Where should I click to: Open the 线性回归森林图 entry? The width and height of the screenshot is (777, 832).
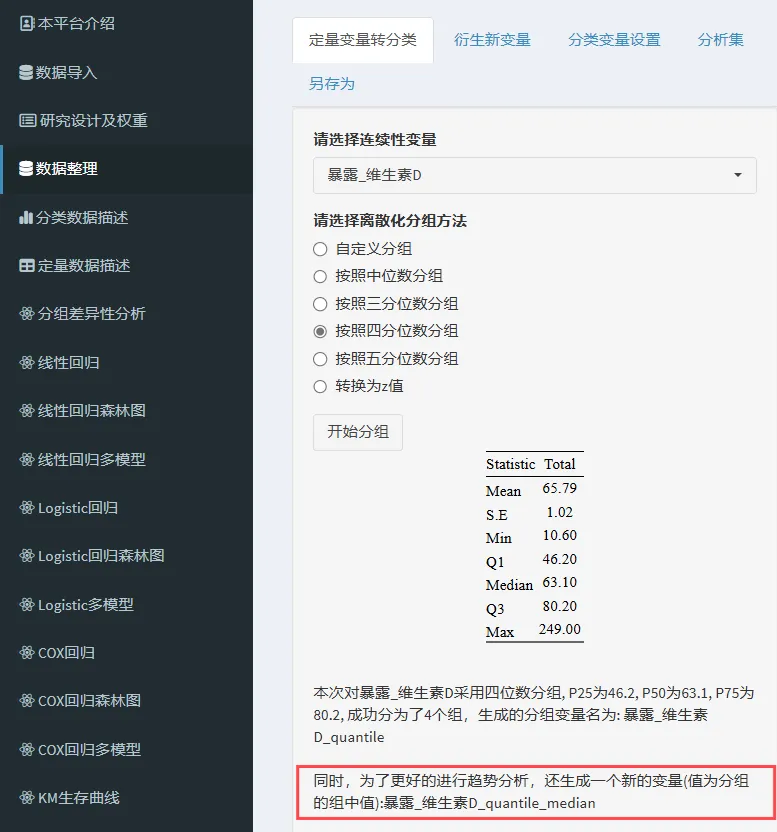[x=126, y=410]
